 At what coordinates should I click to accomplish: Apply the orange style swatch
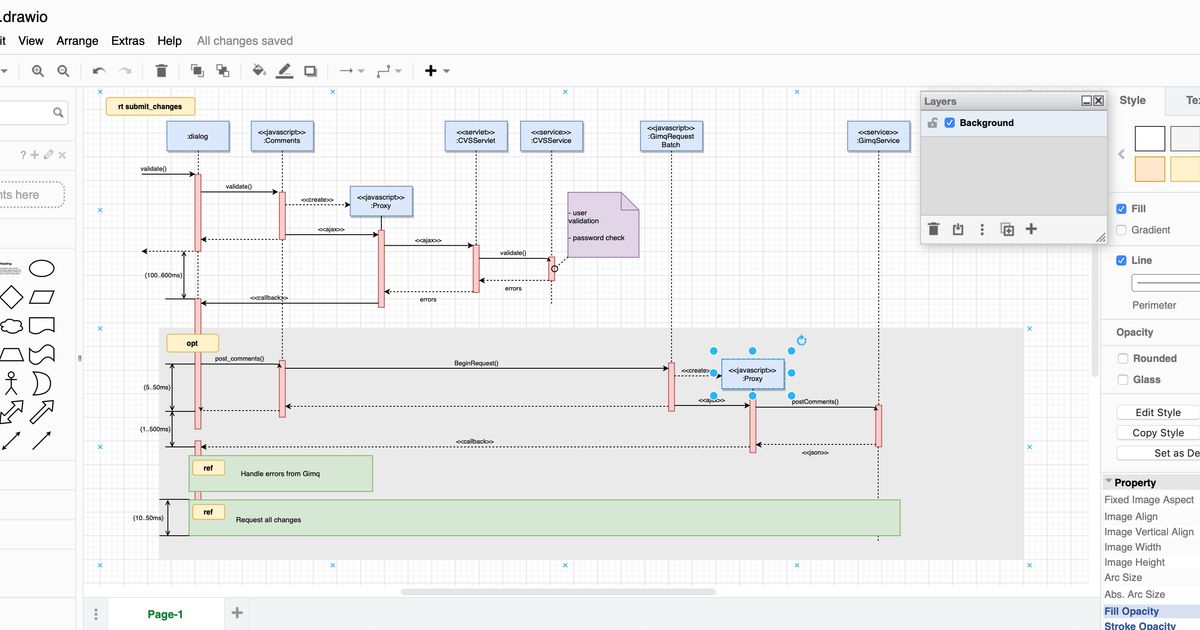[x=1150, y=168]
